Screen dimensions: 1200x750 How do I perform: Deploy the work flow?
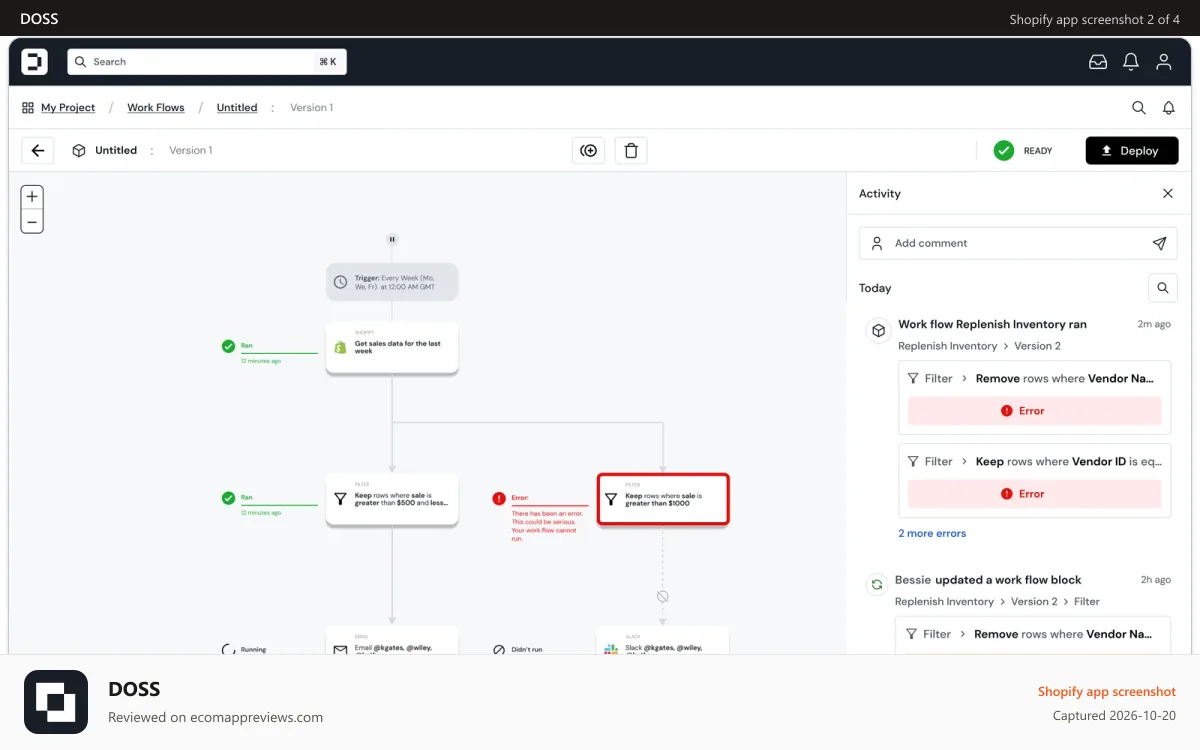pyautogui.click(x=1132, y=151)
